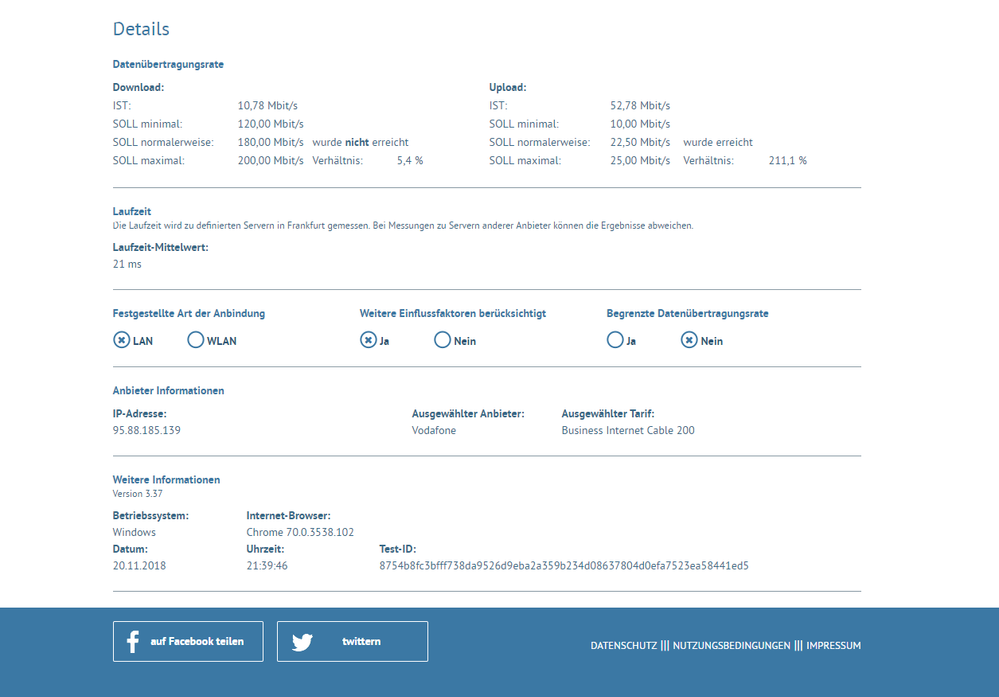Choose Nein under Weitere Einflussfaktoren berücksichtigt
999x697 pixels.
pyautogui.click(x=442, y=340)
